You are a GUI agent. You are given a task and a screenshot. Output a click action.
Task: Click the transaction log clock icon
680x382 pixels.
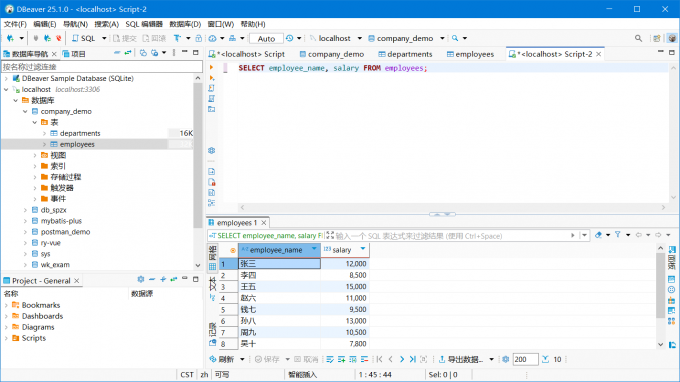click(290, 38)
